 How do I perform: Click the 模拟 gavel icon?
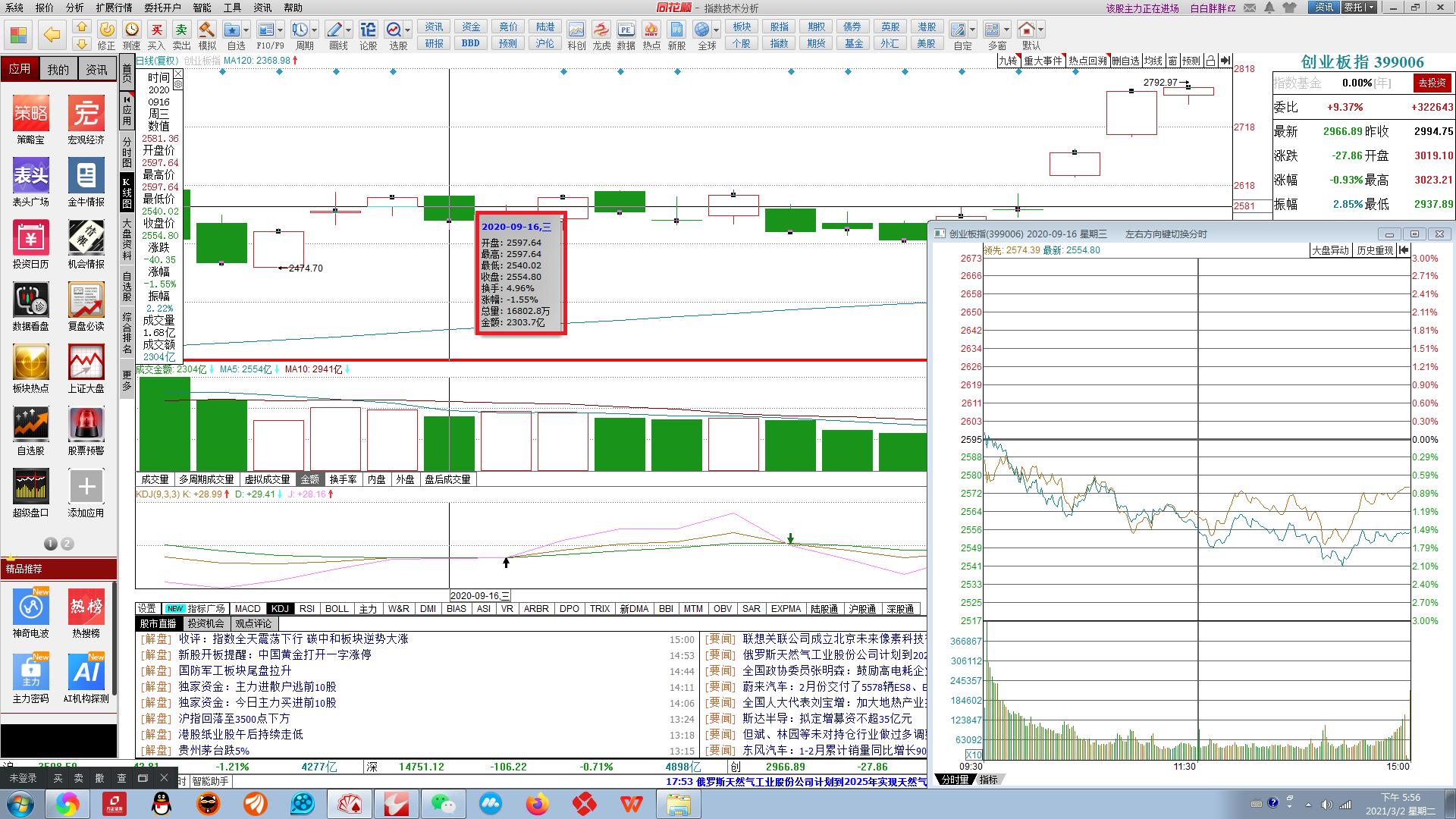pyautogui.click(x=206, y=30)
